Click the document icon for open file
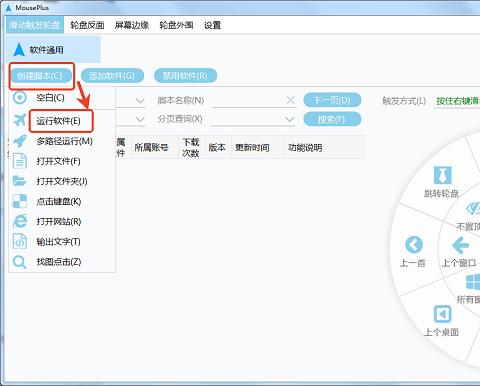This screenshot has height=386, width=480. pos(20,161)
